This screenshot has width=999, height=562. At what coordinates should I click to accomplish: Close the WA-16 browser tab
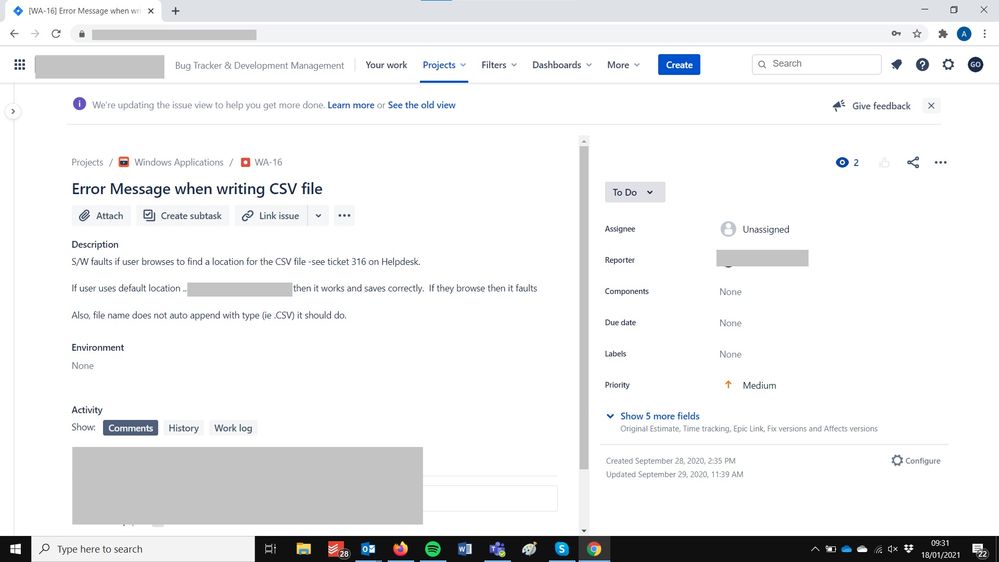coord(151,11)
